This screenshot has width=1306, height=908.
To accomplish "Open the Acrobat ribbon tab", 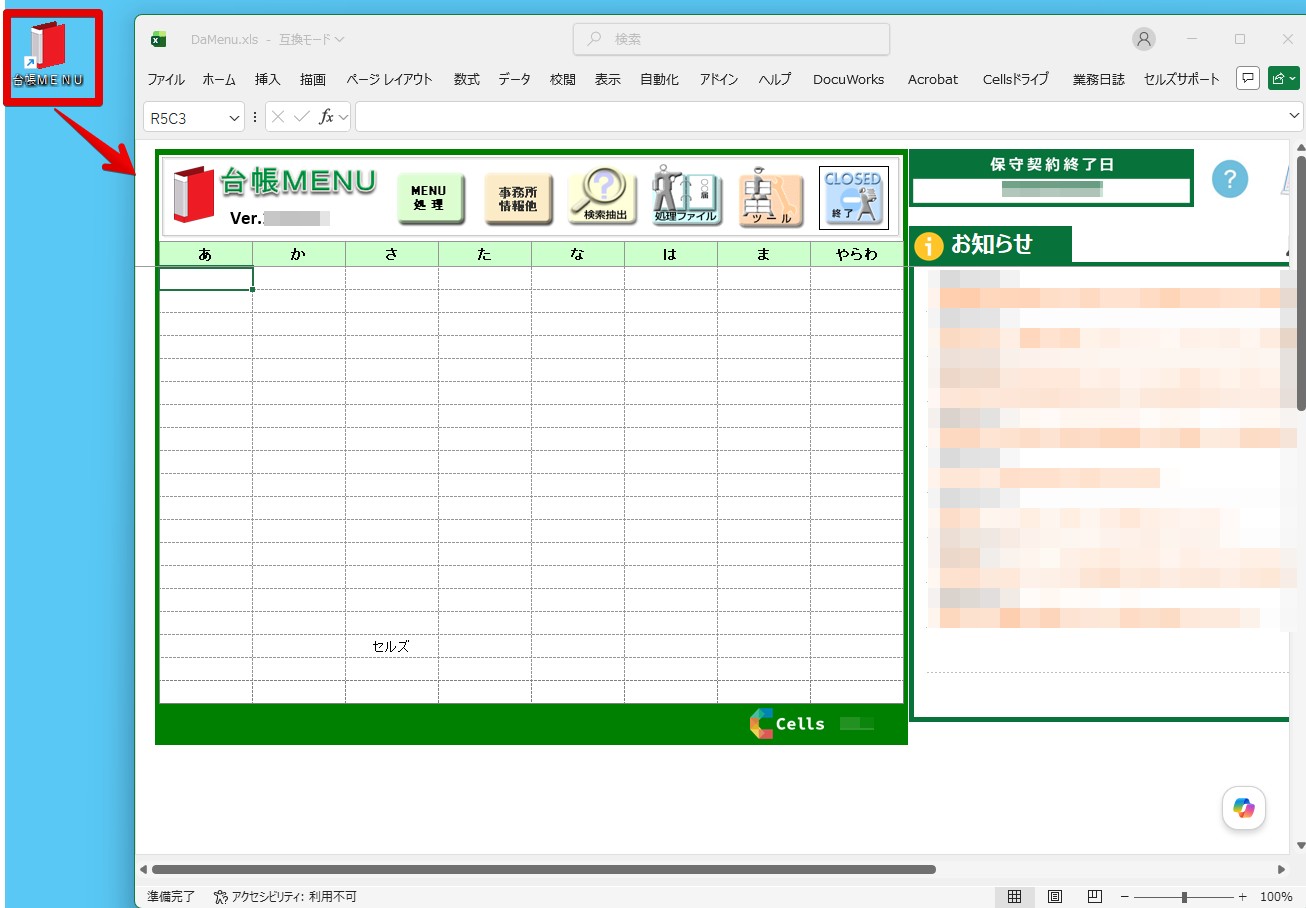I will pyautogui.click(x=933, y=79).
